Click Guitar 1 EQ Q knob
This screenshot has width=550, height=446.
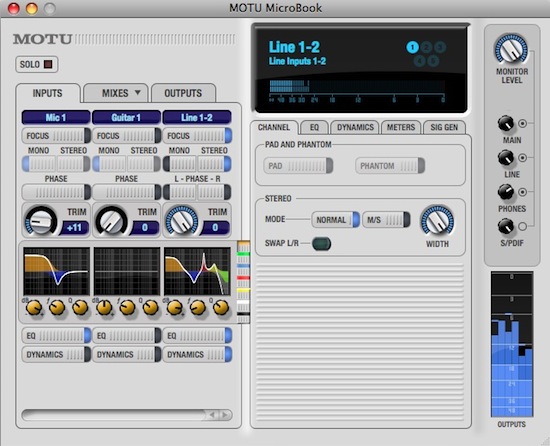(151, 308)
